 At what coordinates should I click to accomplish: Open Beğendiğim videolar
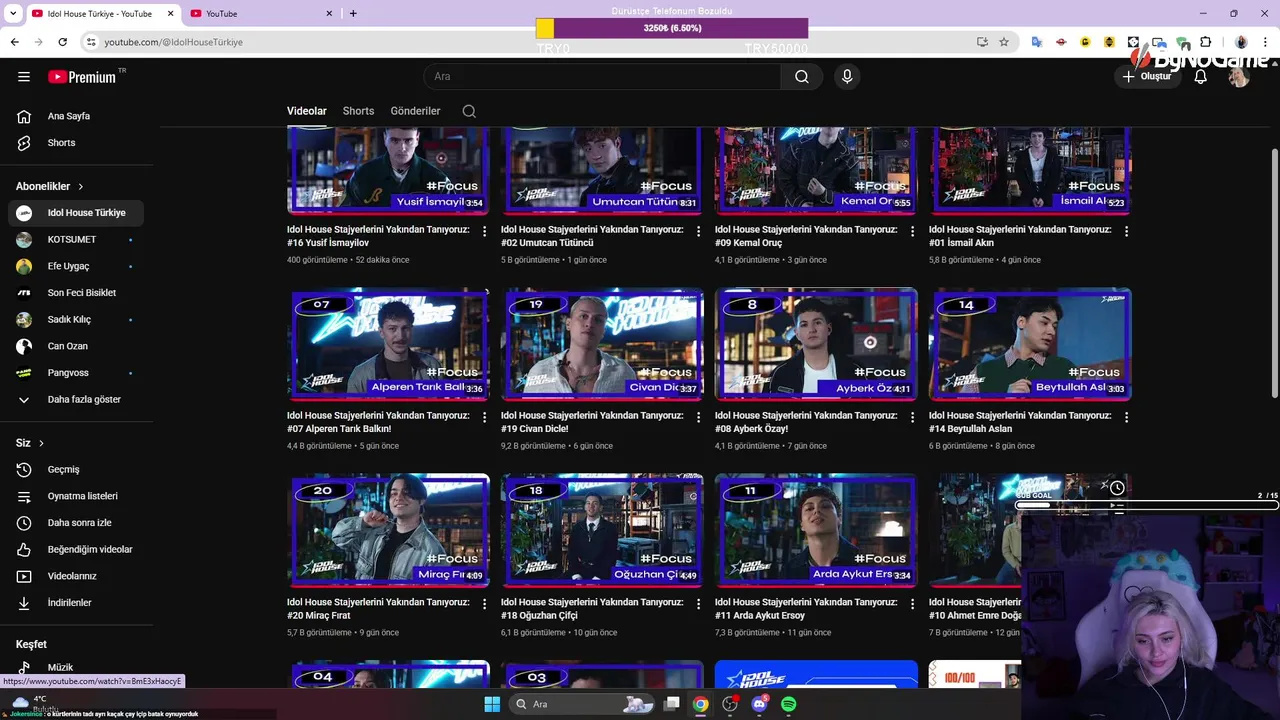pyautogui.click(x=76, y=549)
